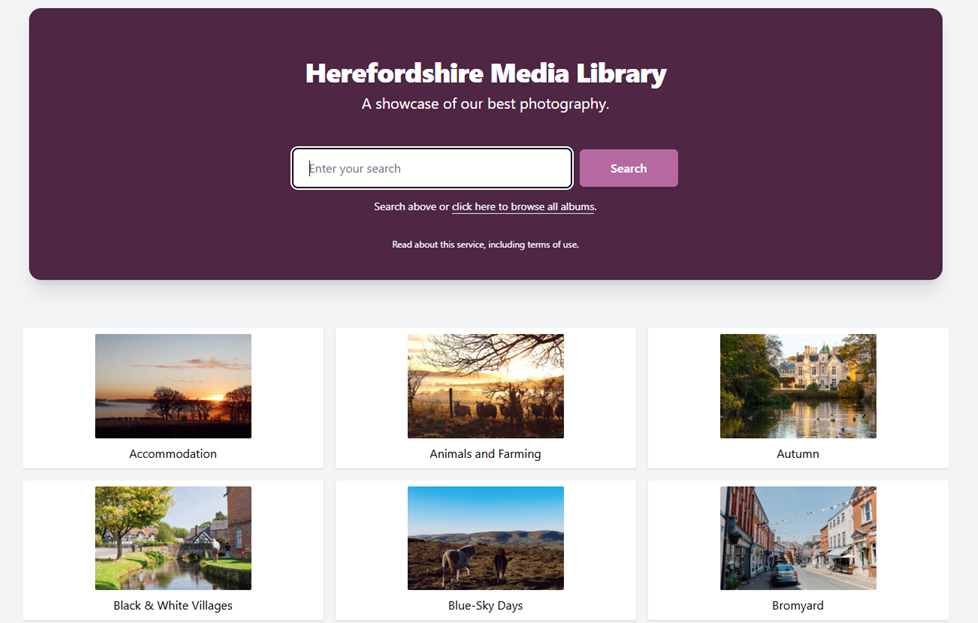Screen dimensions: 978x623
Task: Click the "Enter your search" input field
Action: [432, 168]
